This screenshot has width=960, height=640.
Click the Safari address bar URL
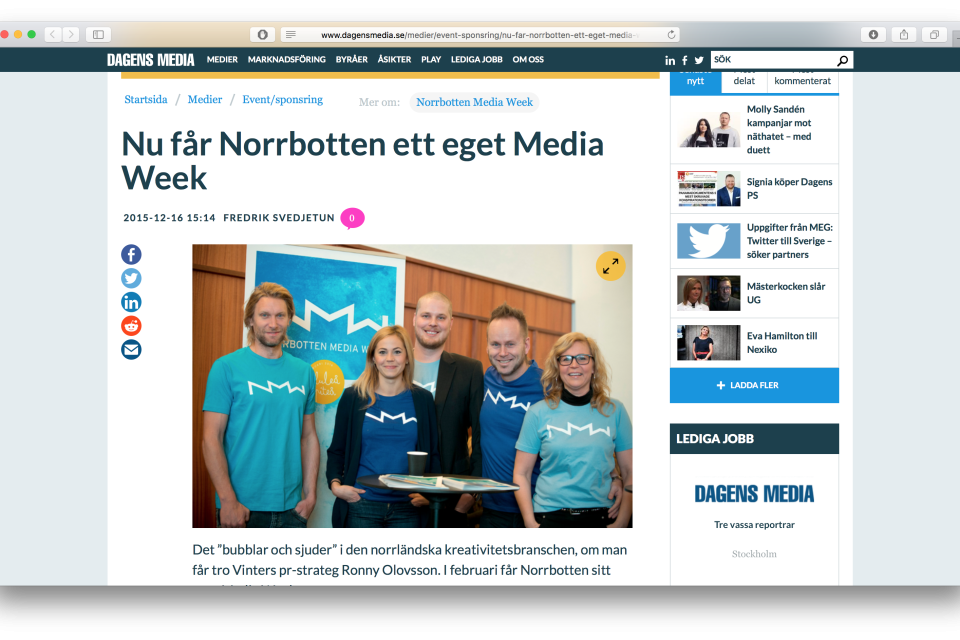pos(479,35)
